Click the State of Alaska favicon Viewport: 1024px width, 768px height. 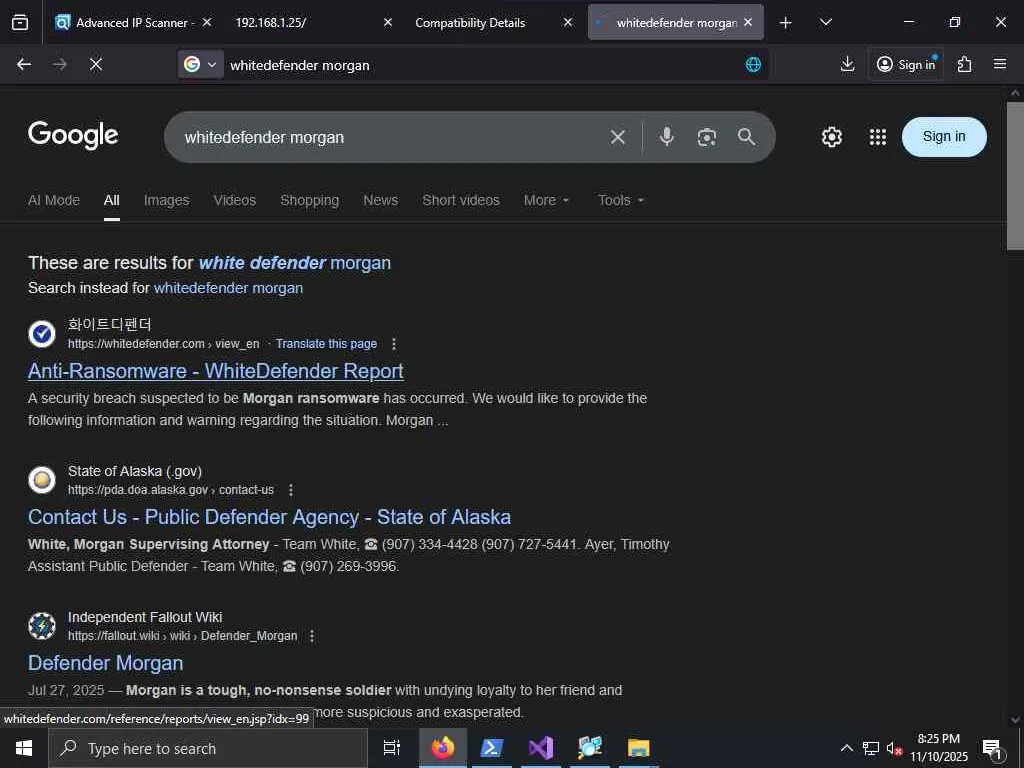[x=42, y=480]
